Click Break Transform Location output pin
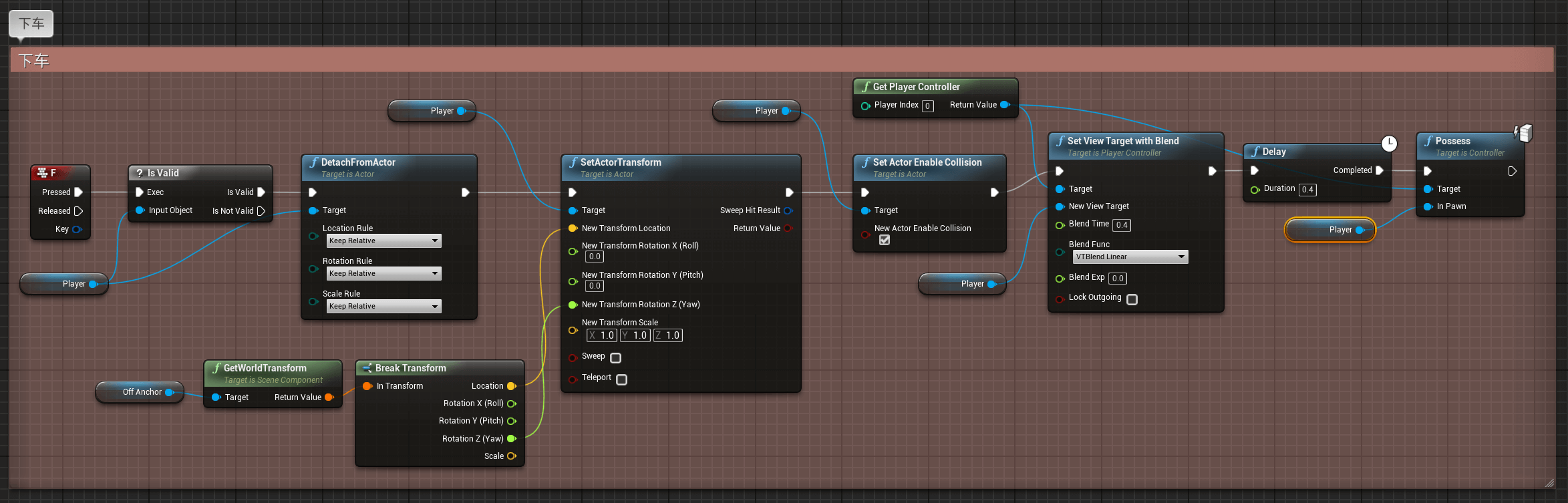The width and height of the screenshot is (1568, 503). coord(512,386)
